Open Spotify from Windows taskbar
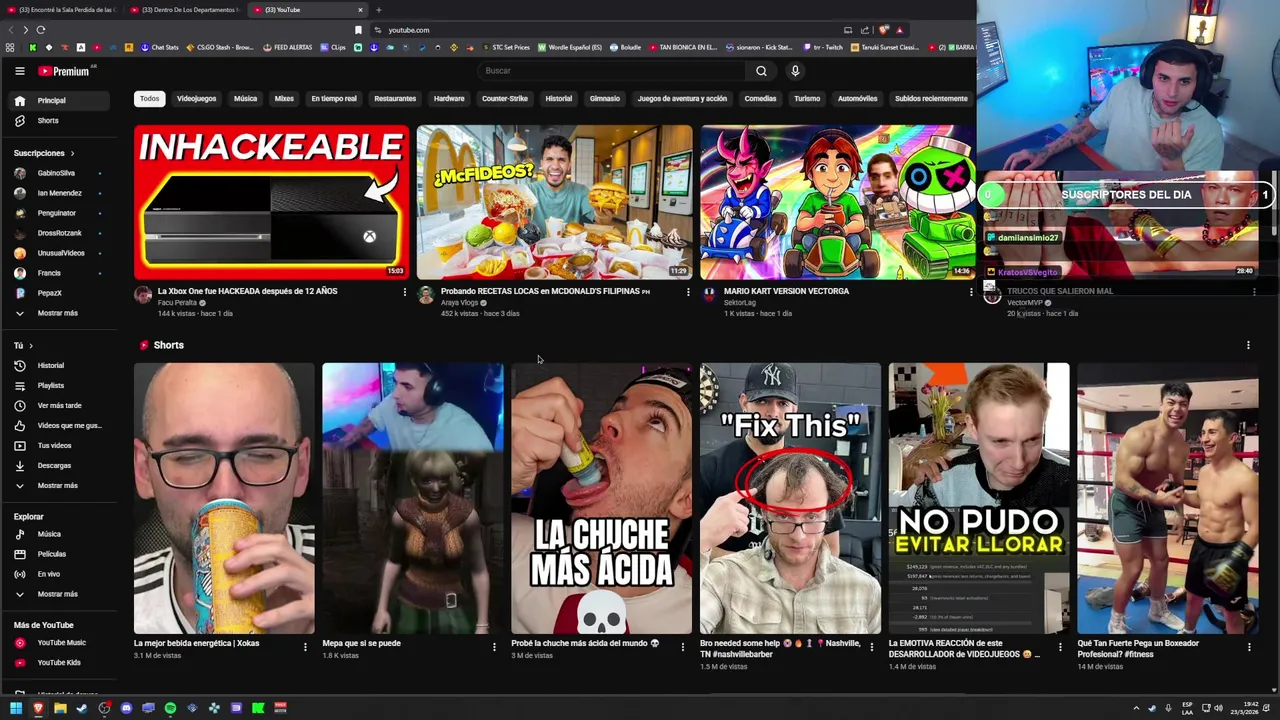 pyautogui.click(x=170, y=708)
